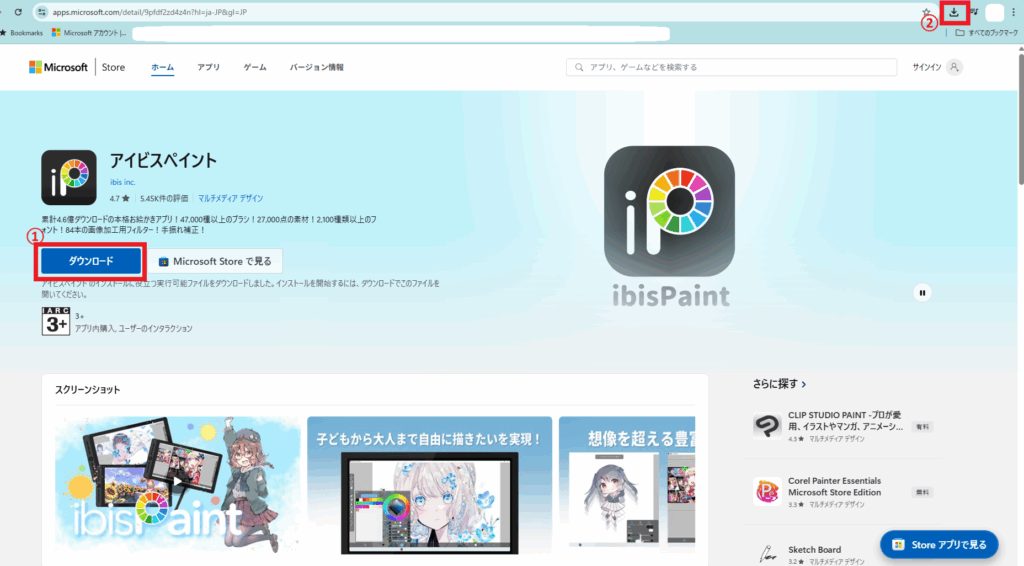Open the Chrome three-dot menu
Screen dimensions: 1024x566
click(1014, 12)
